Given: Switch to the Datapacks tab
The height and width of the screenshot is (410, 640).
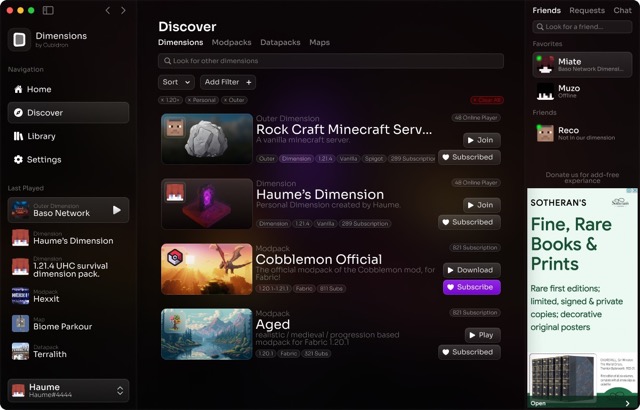Looking at the screenshot, I should point(280,42).
